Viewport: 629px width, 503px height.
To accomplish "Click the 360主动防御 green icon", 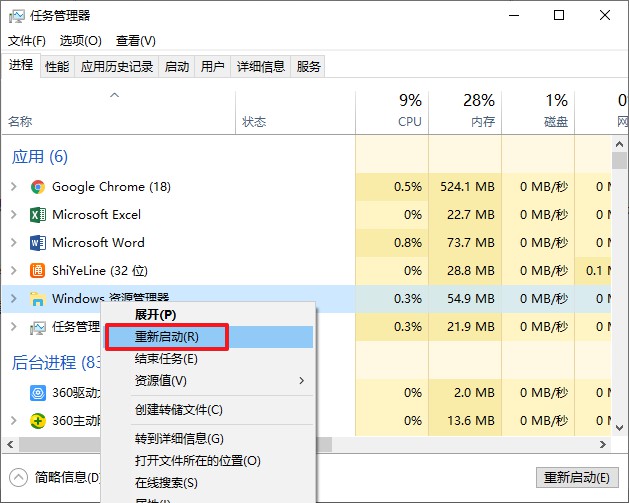I will click(x=38, y=421).
